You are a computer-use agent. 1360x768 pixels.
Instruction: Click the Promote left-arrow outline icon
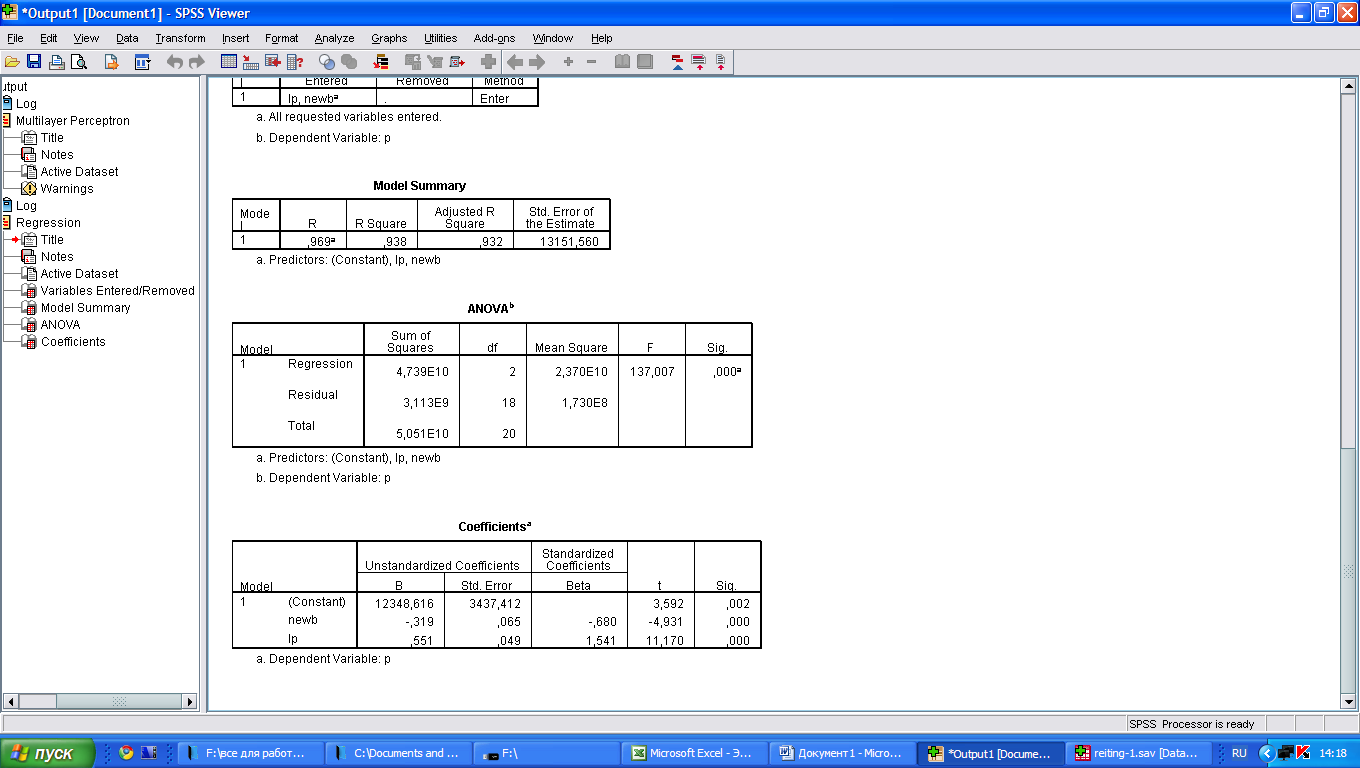[x=515, y=62]
